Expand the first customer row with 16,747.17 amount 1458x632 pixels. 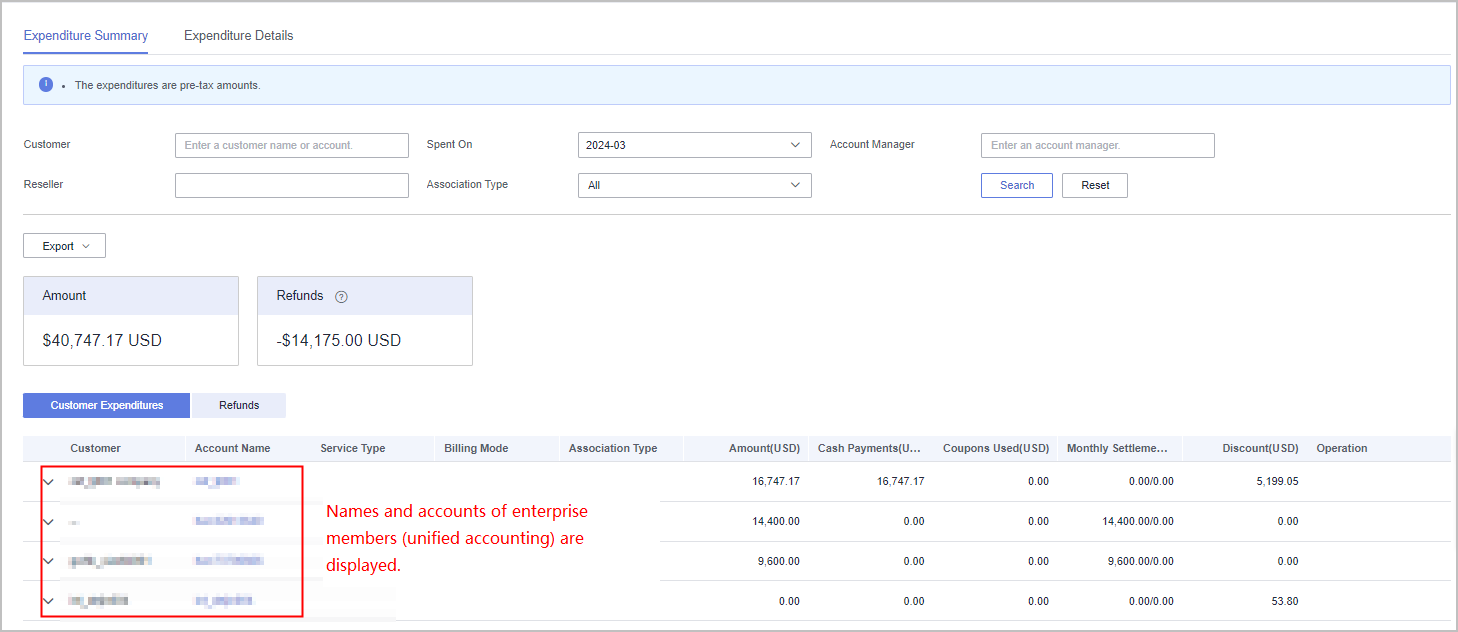48,482
